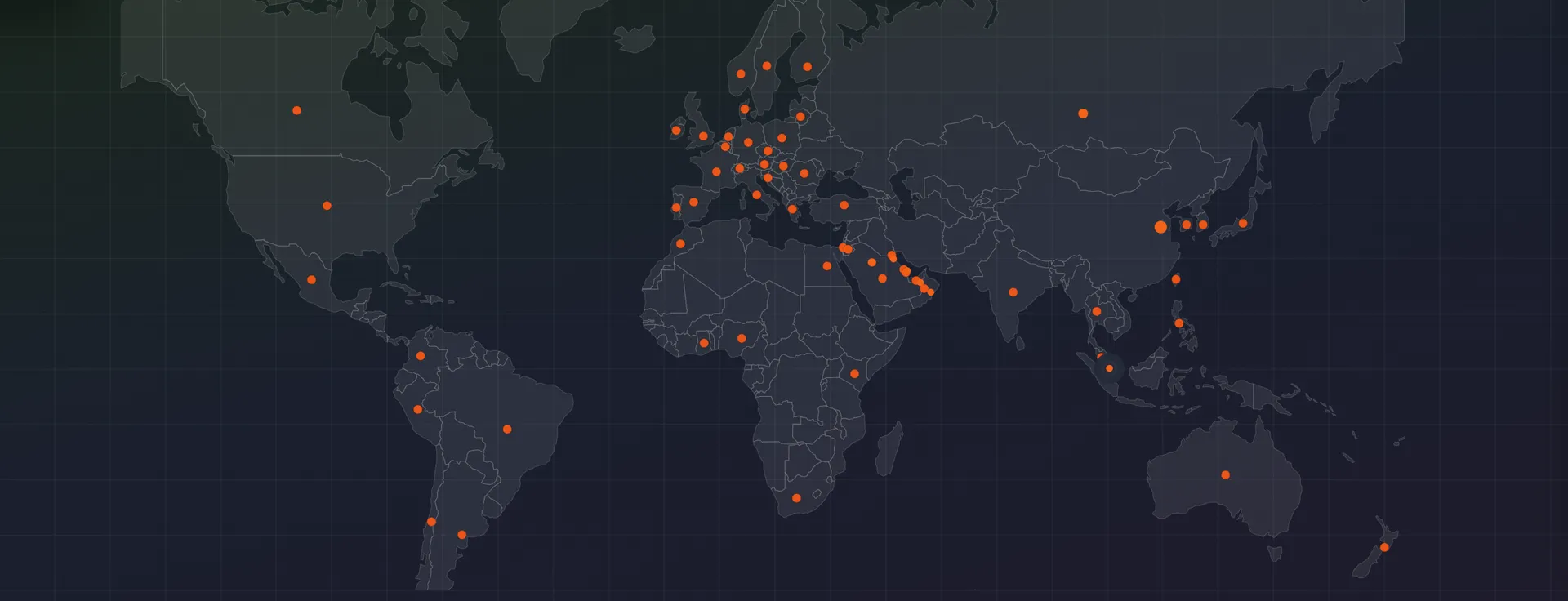Click the marker near Buenos Aires, Argentina
The height and width of the screenshot is (601, 1568).
tap(461, 536)
